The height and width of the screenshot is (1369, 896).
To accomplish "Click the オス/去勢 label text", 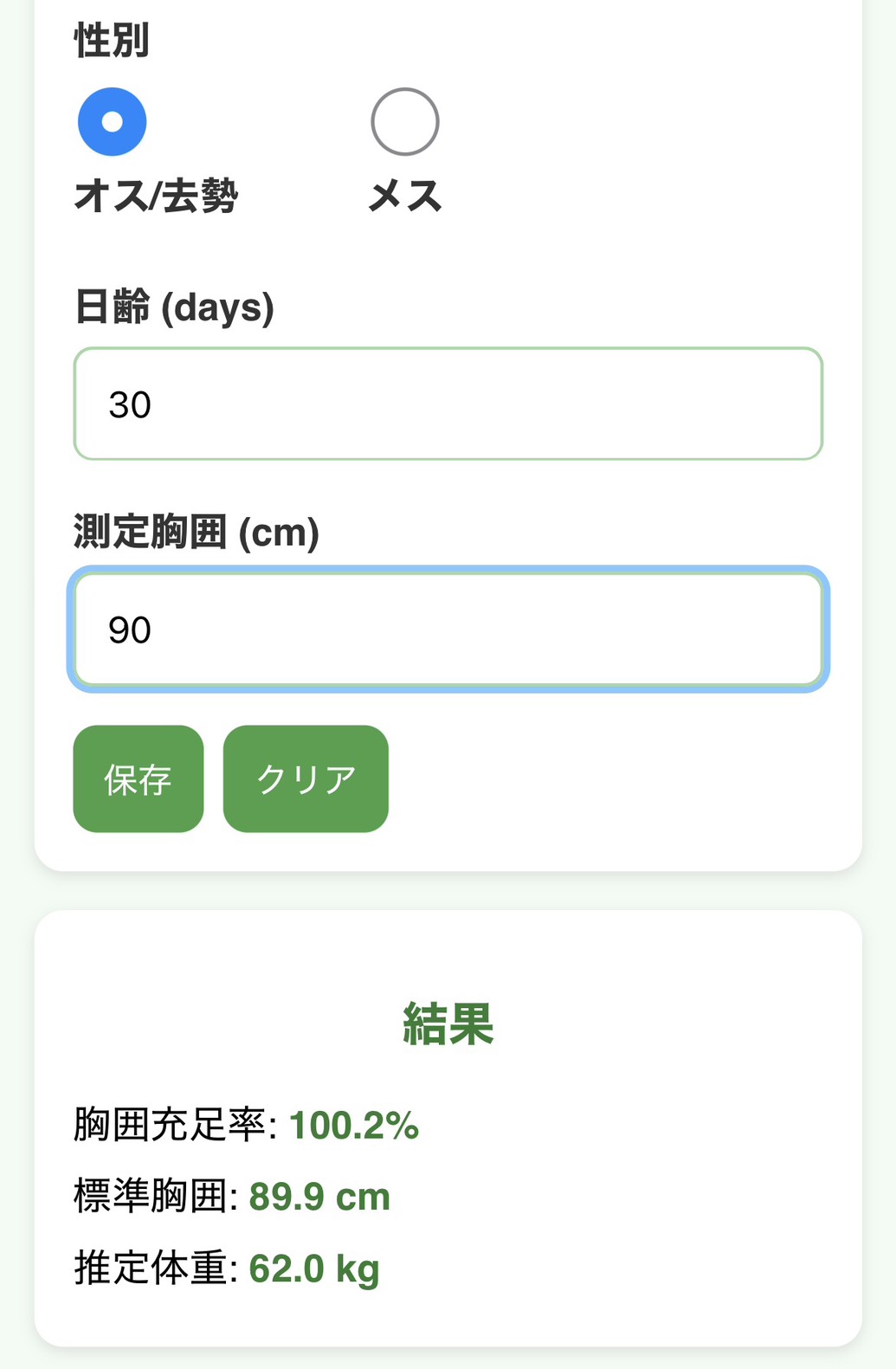I will 156,197.
